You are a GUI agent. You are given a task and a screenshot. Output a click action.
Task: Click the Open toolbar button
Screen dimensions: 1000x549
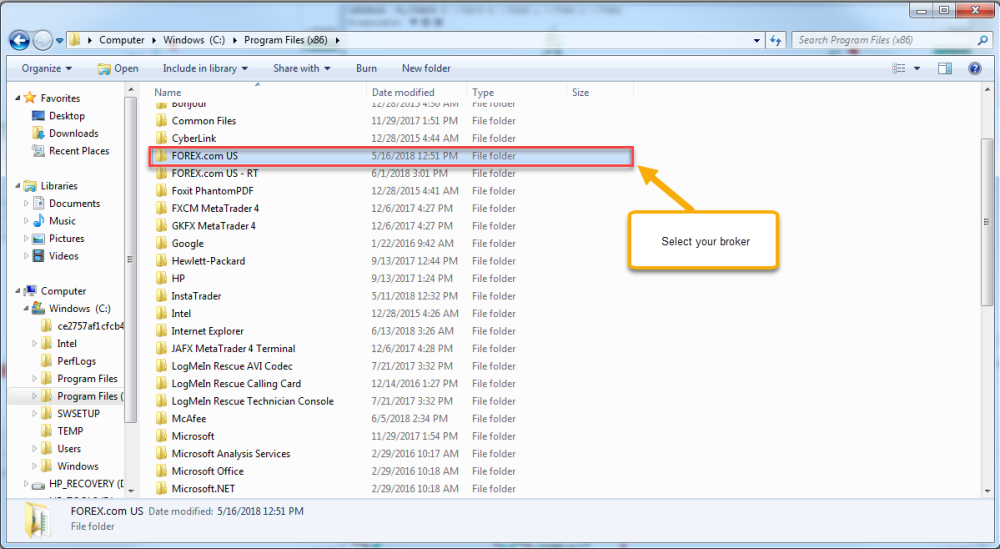[118, 68]
